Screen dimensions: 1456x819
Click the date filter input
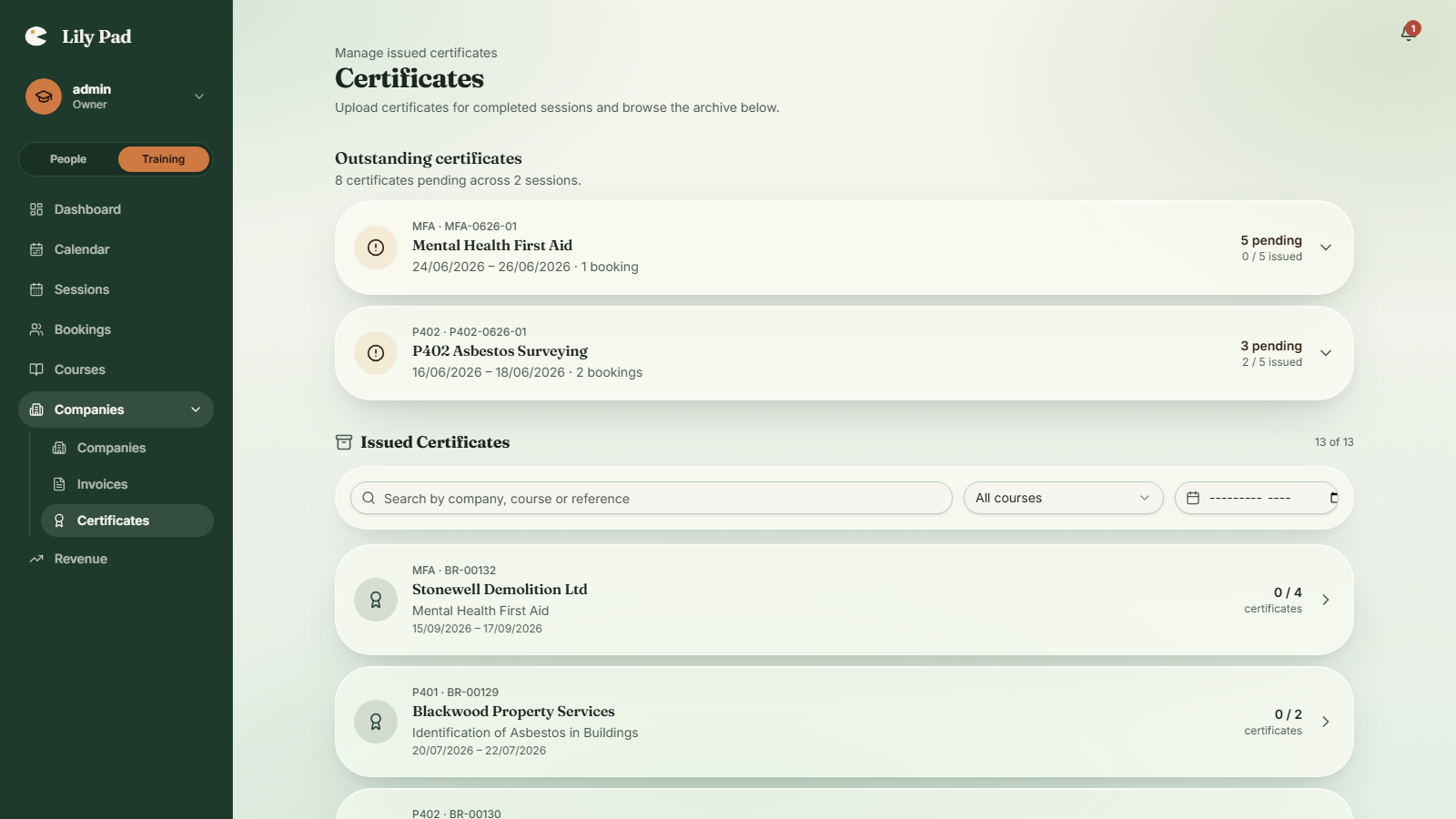click(1256, 498)
